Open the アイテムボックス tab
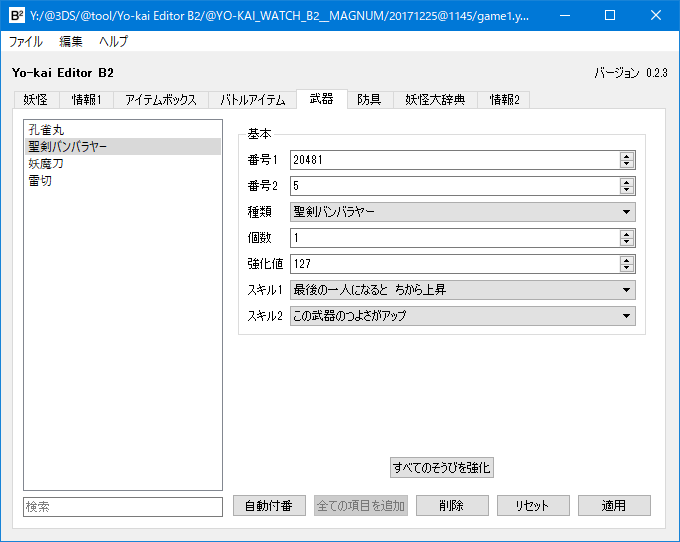 pyautogui.click(x=161, y=100)
